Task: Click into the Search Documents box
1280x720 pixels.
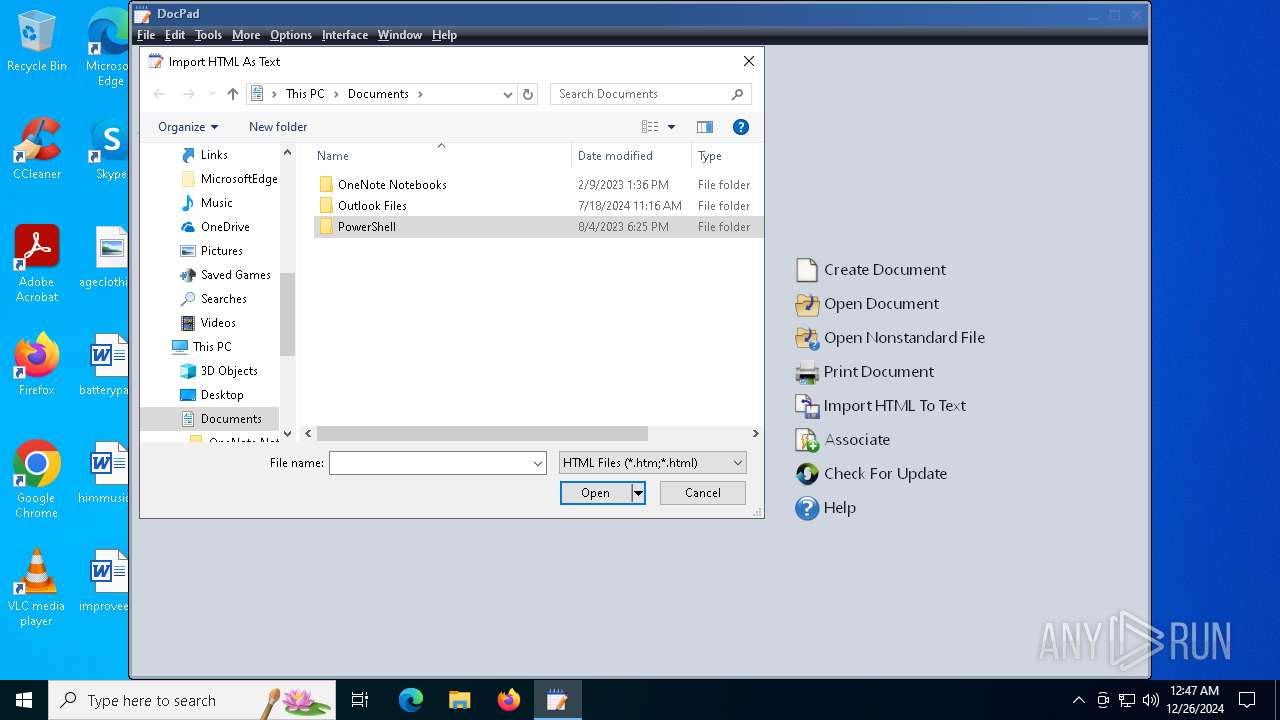Action: 641,94
